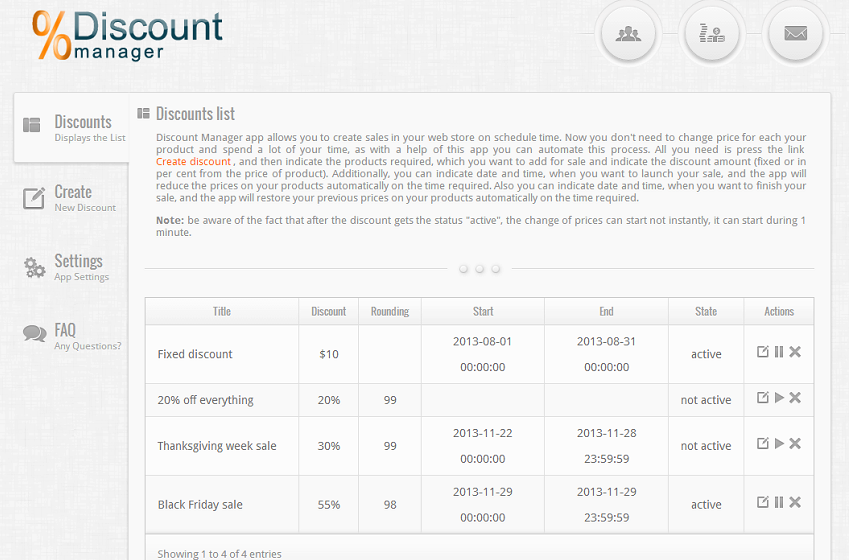
Task: Sort the table by Discount column
Action: 328,311
